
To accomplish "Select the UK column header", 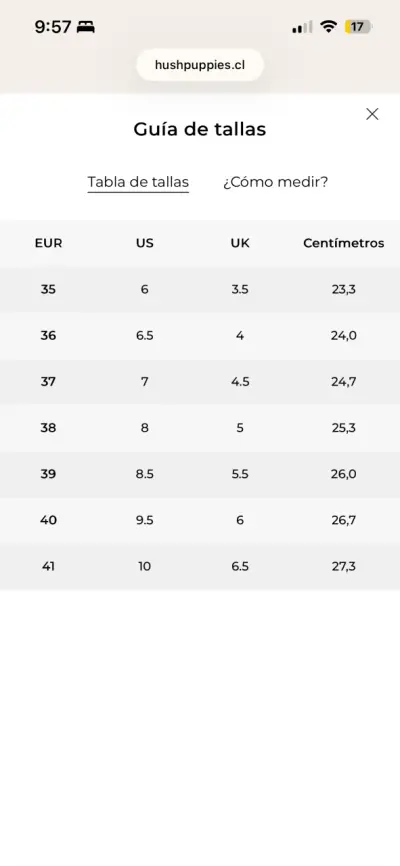I will tap(240, 244).
